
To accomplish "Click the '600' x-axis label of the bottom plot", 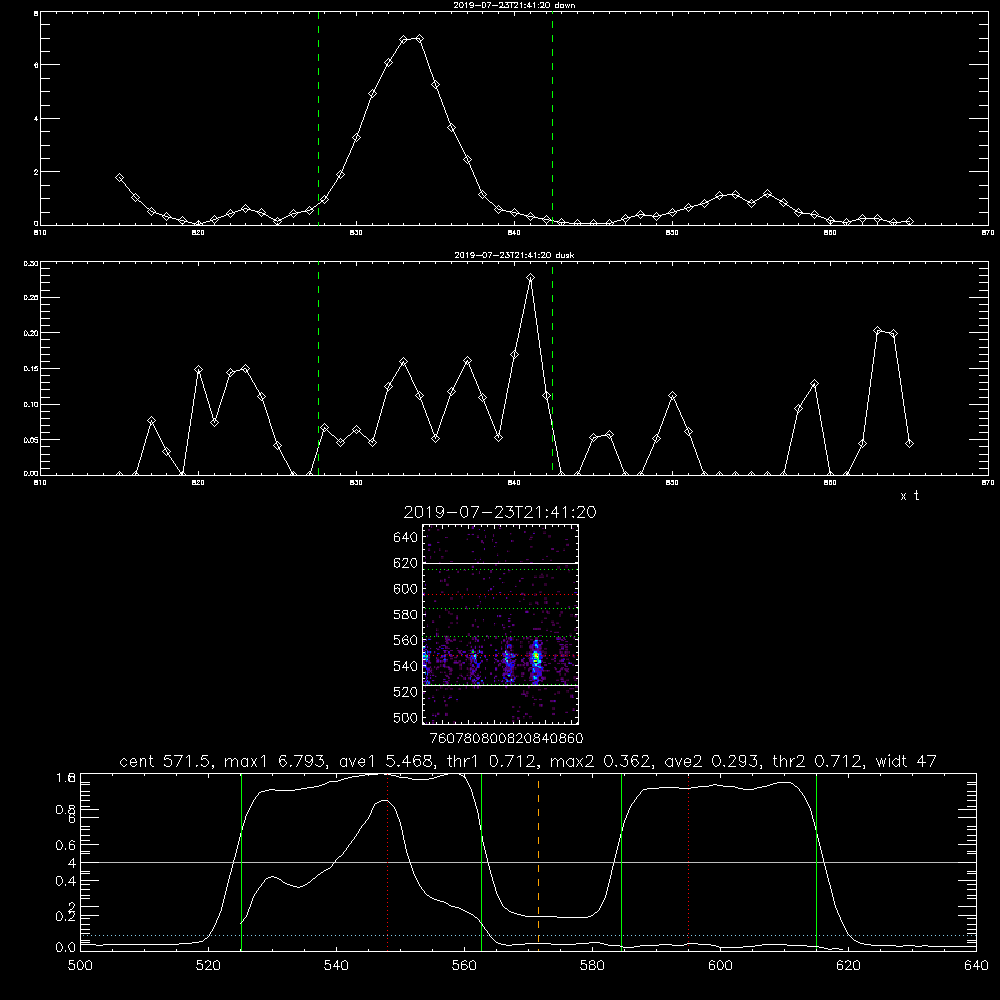I will click(720, 966).
